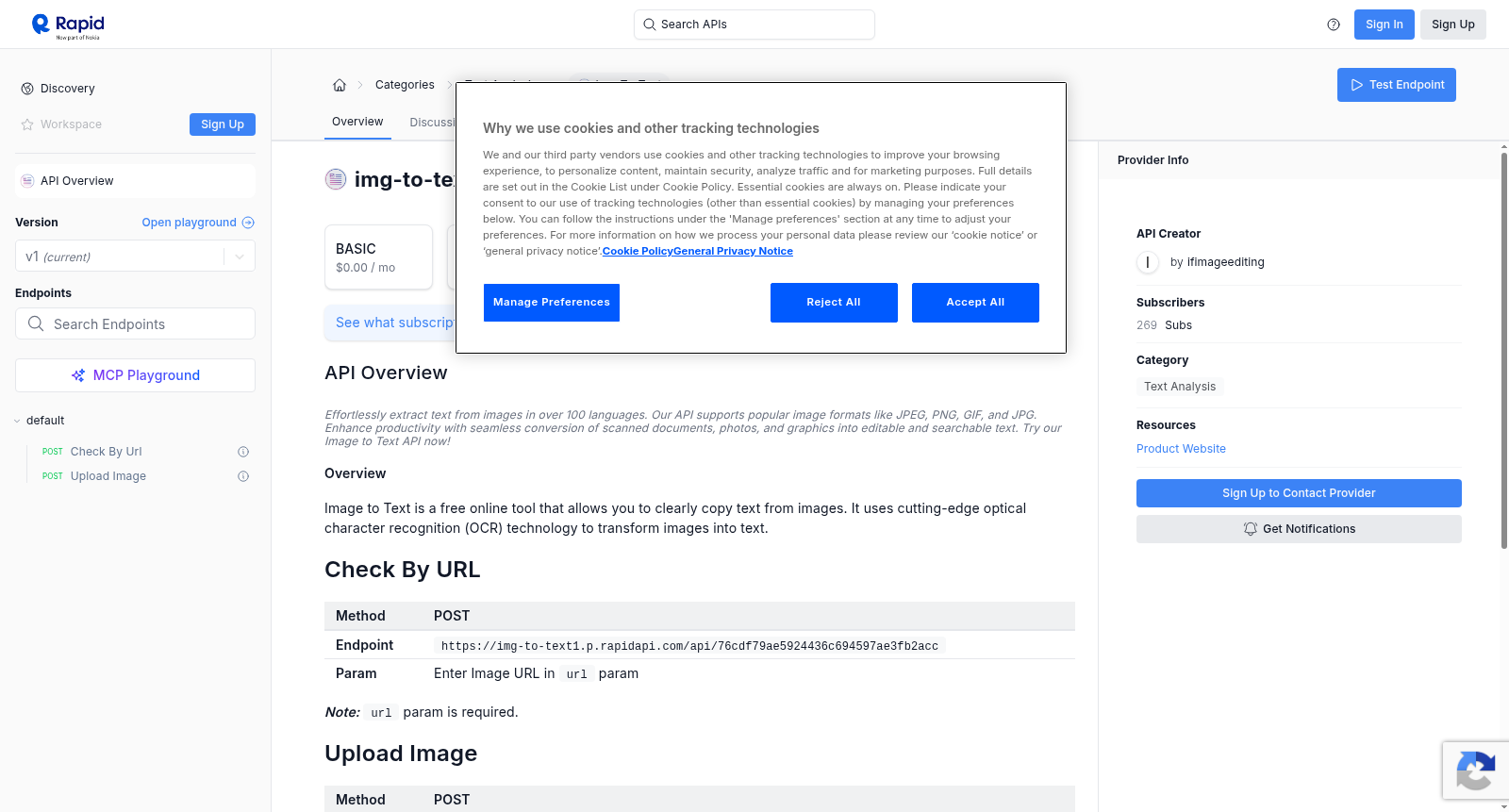Click the Rapid logo in header

pos(68,25)
